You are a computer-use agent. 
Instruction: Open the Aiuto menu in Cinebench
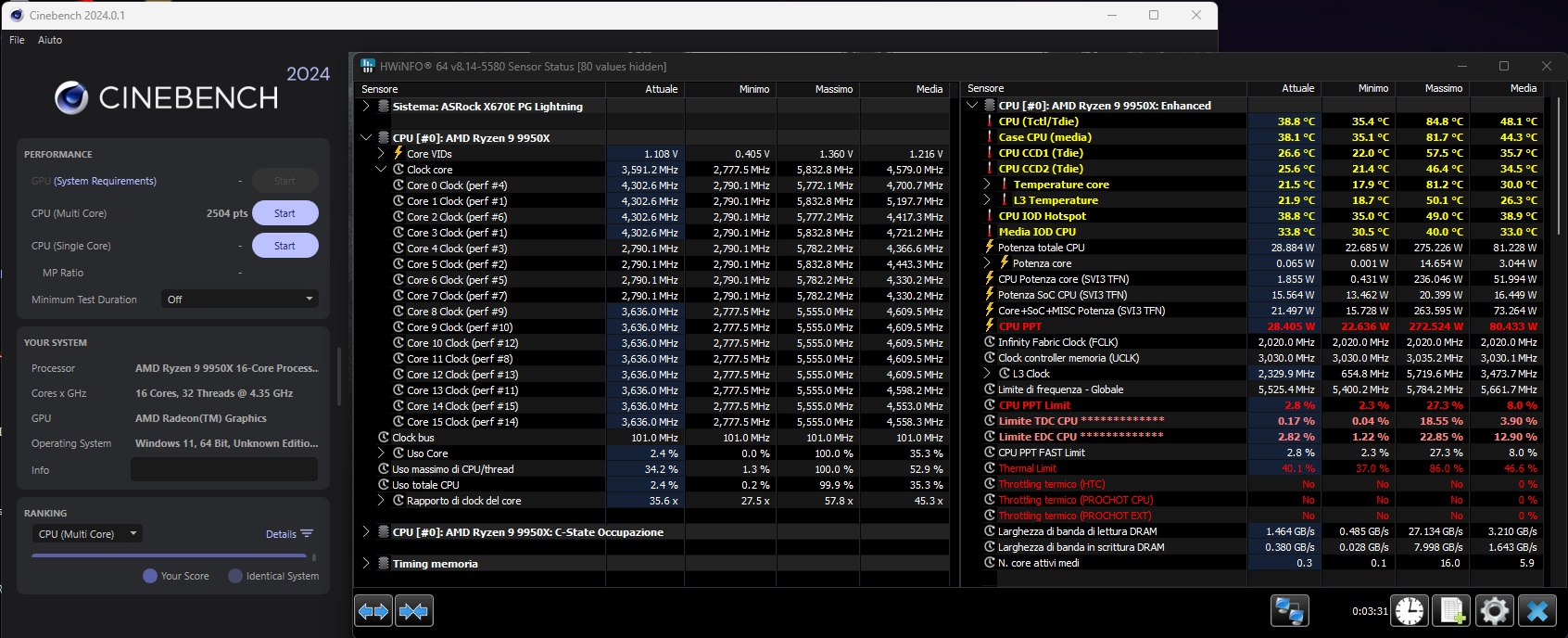[x=50, y=40]
